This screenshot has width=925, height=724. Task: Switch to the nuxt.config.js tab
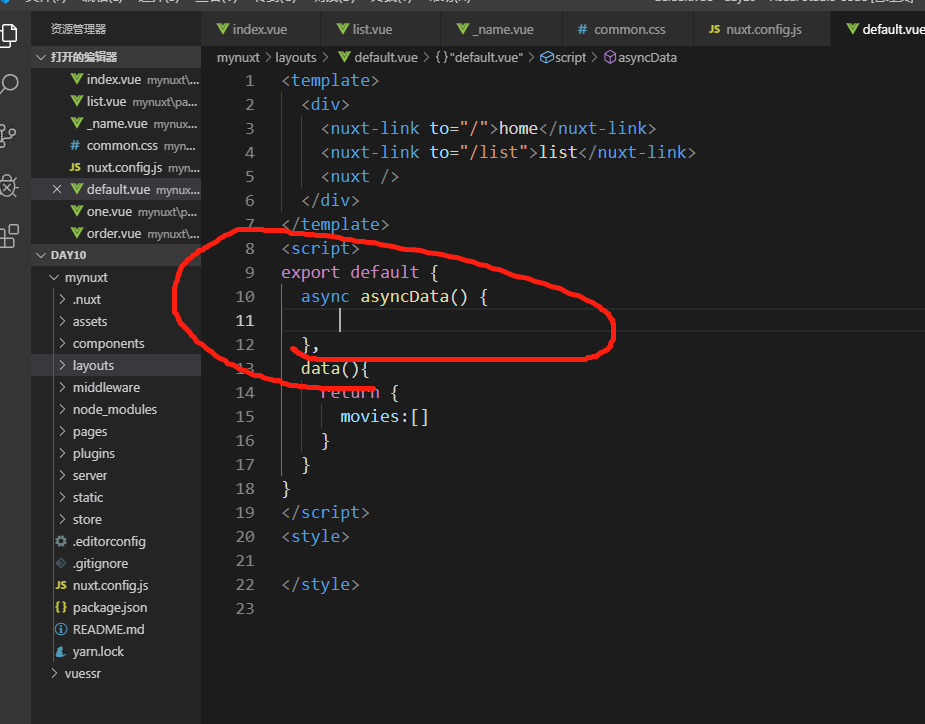click(x=762, y=29)
